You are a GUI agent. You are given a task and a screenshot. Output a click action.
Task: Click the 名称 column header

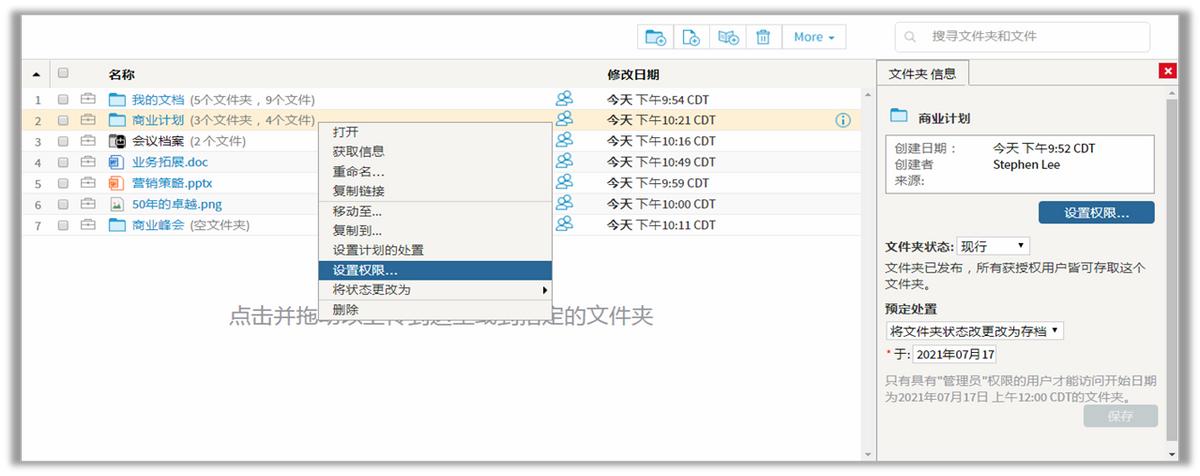121,75
